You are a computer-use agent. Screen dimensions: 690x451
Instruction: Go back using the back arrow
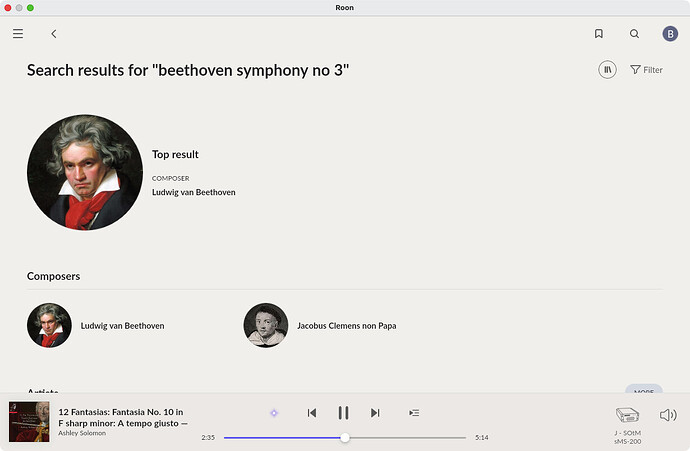point(54,34)
